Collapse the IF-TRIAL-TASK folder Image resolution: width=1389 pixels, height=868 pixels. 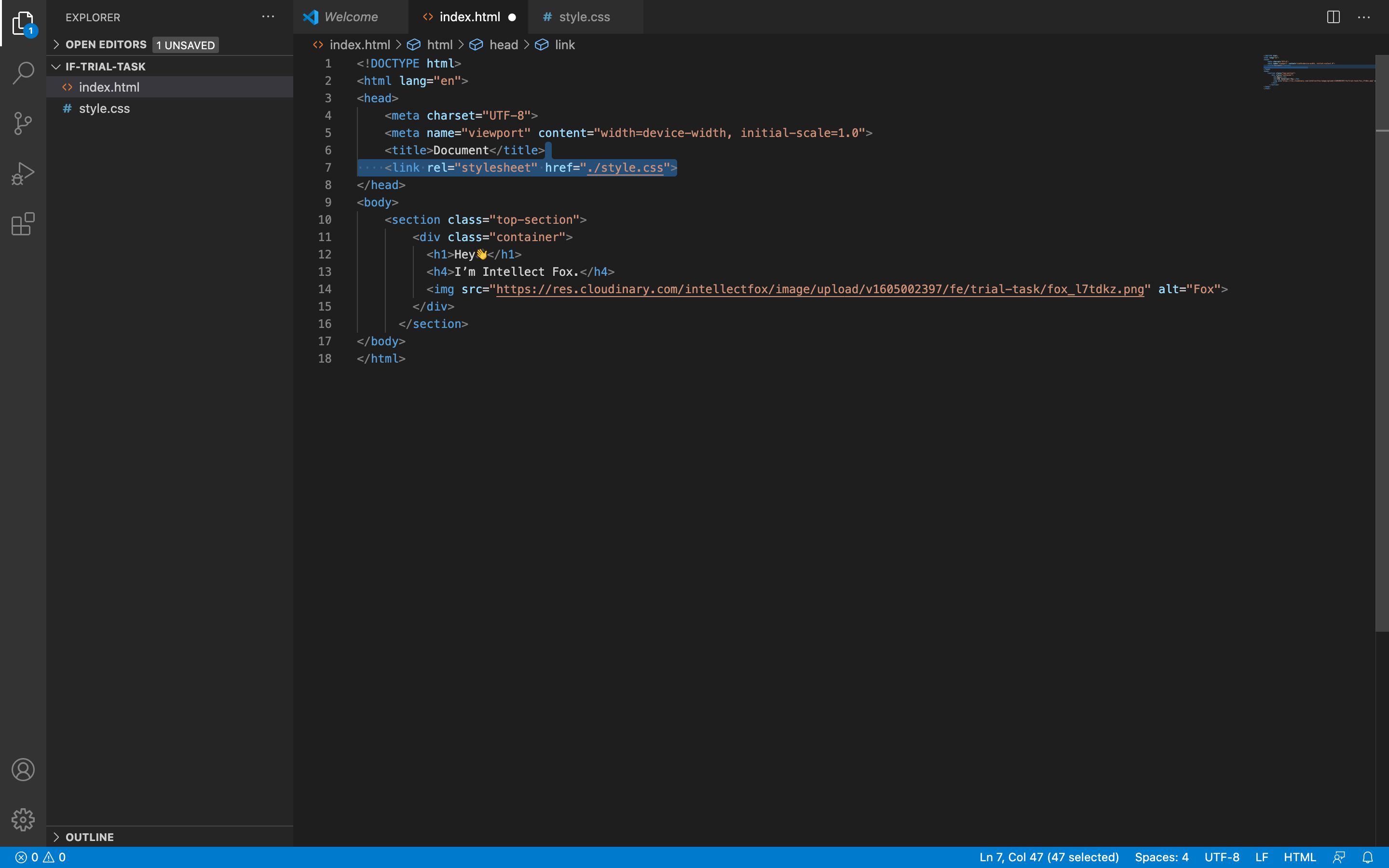tap(105, 67)
